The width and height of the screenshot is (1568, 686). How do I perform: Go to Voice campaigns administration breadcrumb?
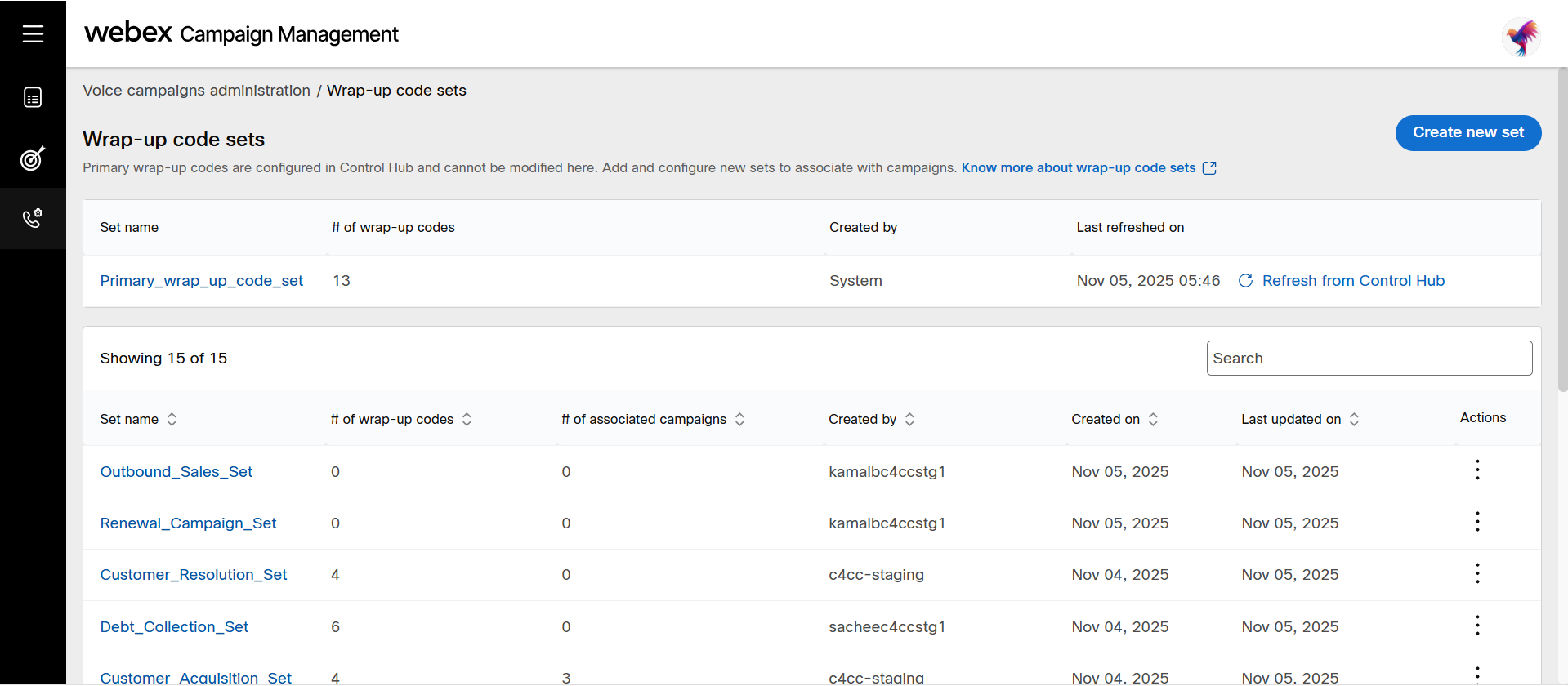click(x=196, y=91)
